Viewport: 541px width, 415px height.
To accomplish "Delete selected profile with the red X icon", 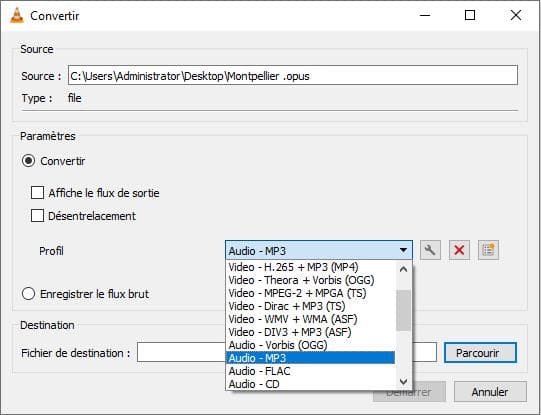I will click(459, 250).
